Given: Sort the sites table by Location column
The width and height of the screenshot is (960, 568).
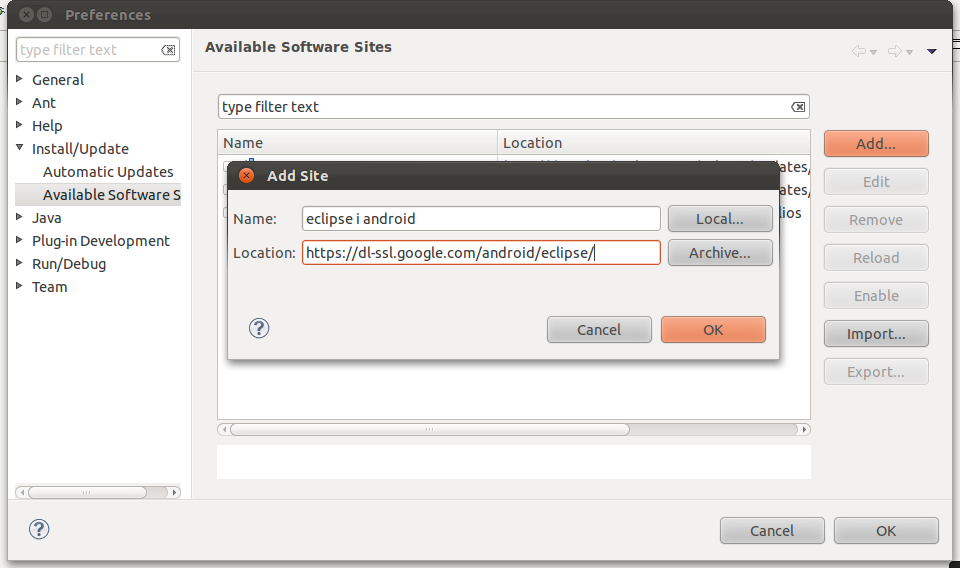Looking at the screenshot, I should [x=653, y=143].
